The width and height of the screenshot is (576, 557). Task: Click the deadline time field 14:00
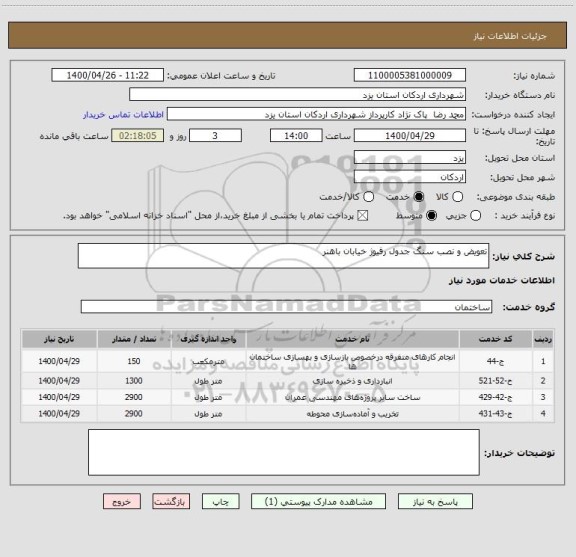coord(296,136)
